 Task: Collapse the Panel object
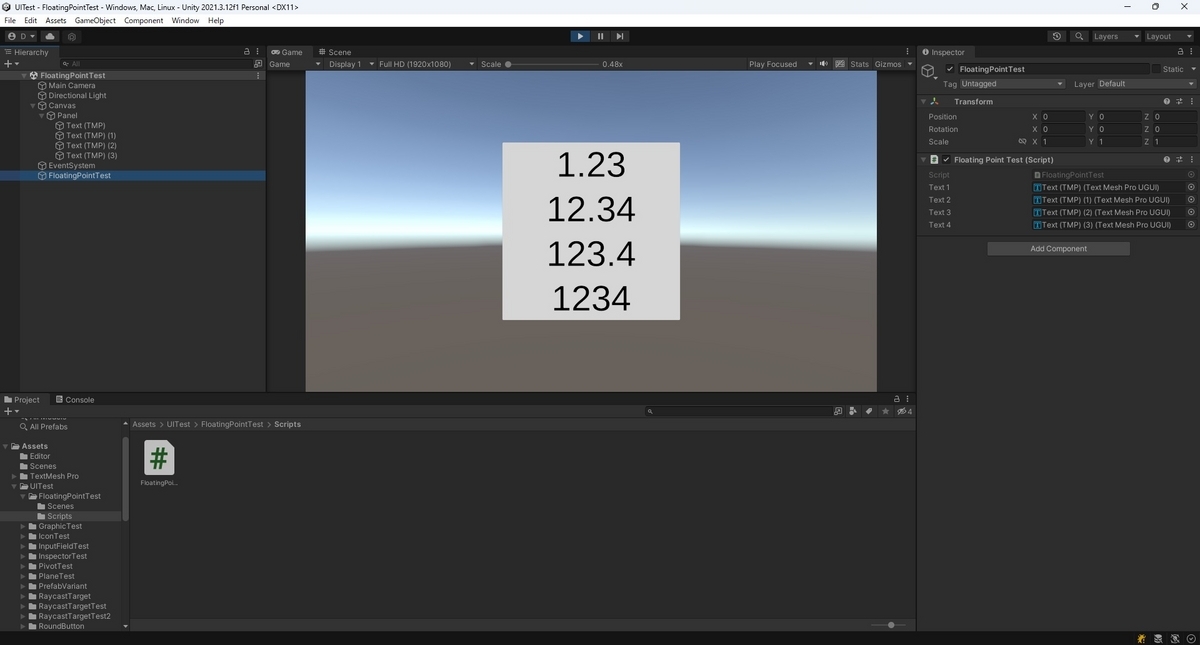pyautogui.click(x=41, y=116)
